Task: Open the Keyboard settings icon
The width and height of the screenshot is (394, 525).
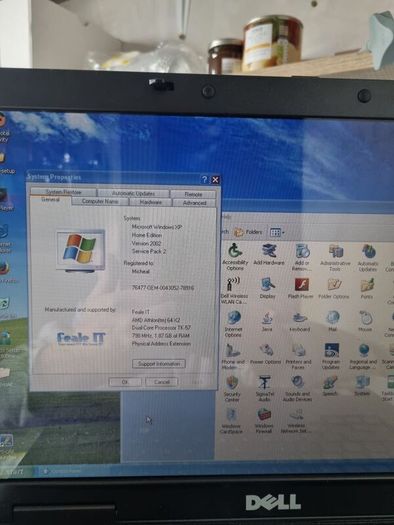Action: click(x=300, y=321)
